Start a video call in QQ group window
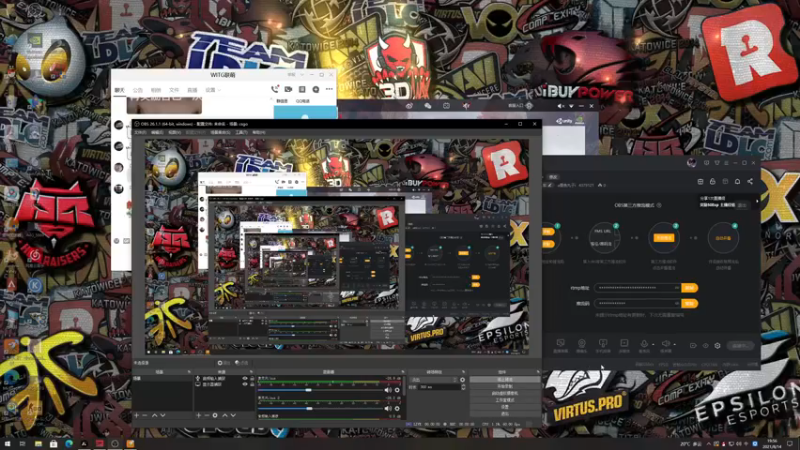 (288, 89)
